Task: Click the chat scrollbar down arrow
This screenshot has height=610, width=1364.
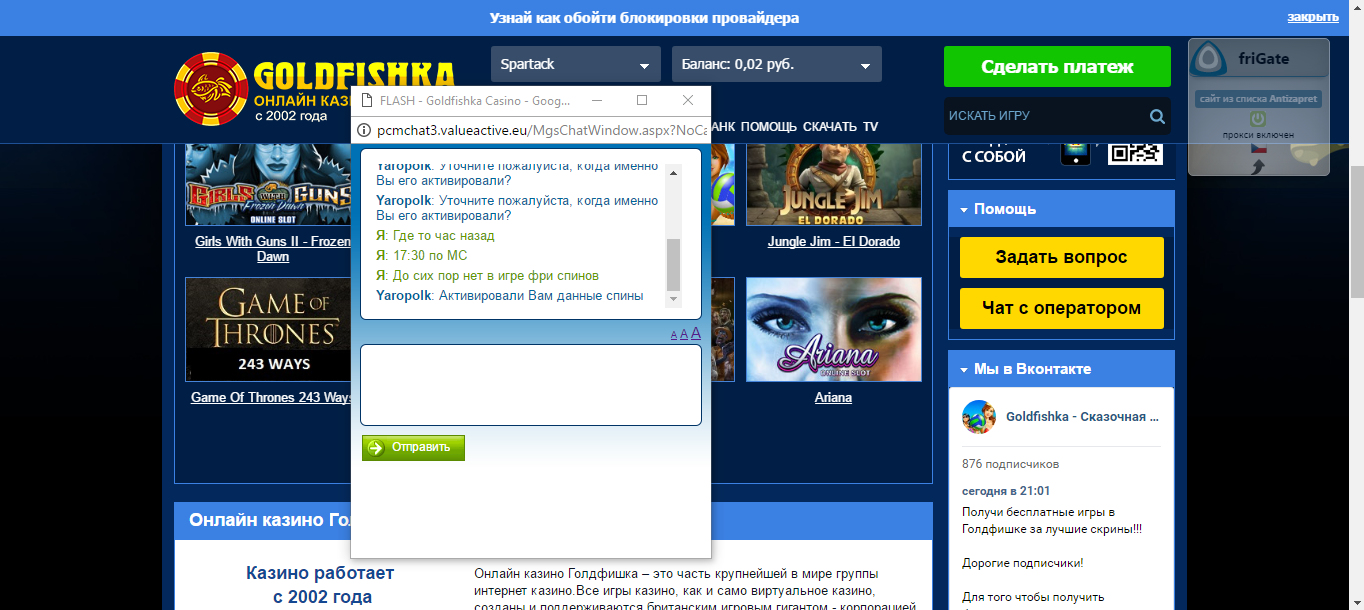Action: click(x=673, y=299)
